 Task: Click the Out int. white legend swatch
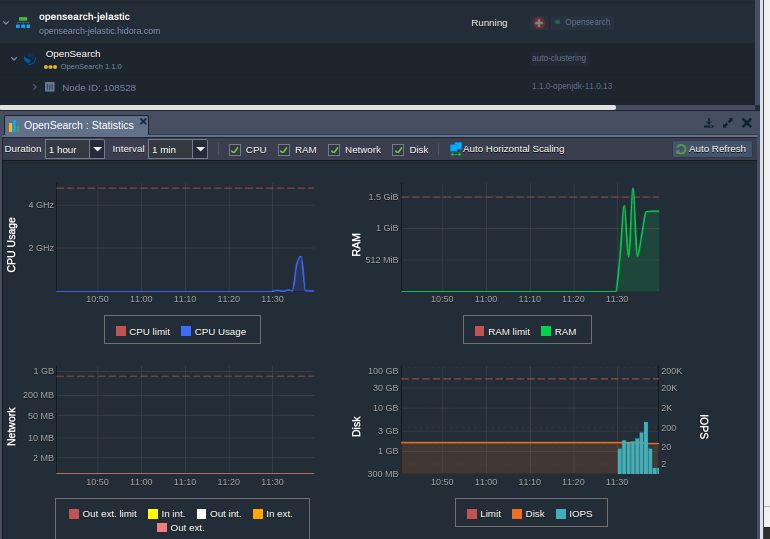pyautogui.click(x=201, y=514)
